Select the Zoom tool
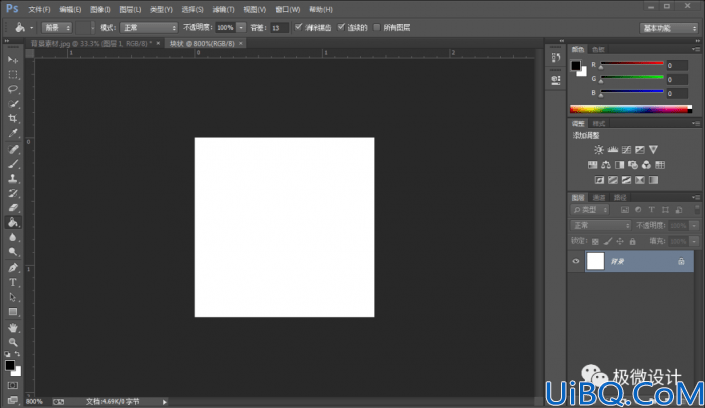Screen dimensions: 705x408 [13, 342]
